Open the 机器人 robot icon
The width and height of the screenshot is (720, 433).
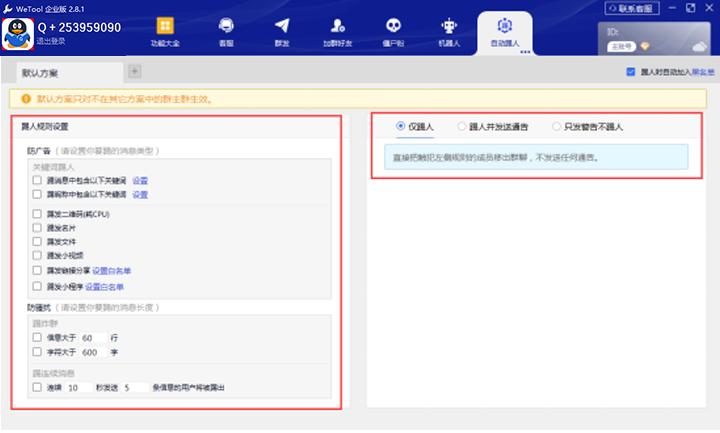(449, 26)
